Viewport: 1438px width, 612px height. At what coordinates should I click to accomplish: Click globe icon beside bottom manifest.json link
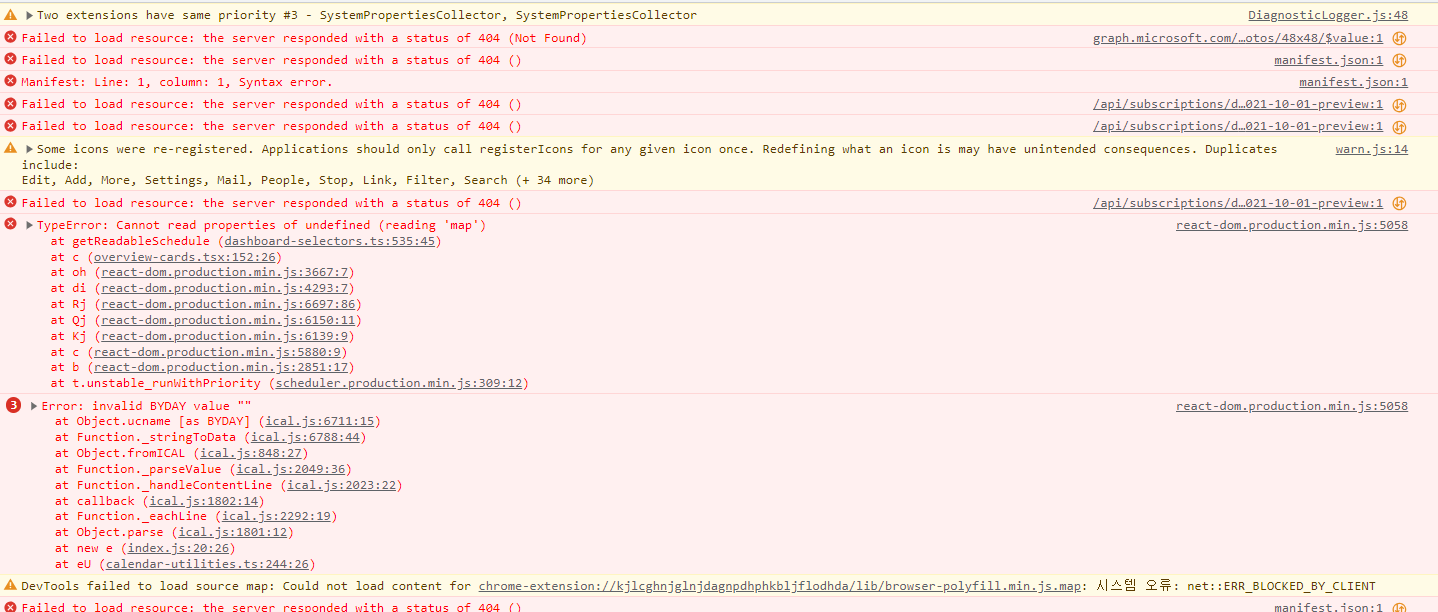[1399, 607]
